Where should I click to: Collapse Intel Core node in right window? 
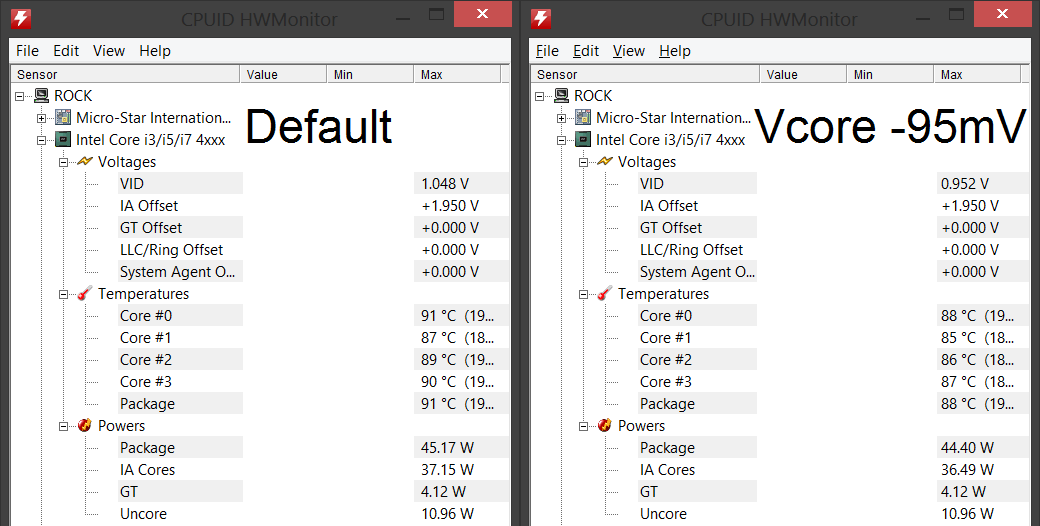562,140
